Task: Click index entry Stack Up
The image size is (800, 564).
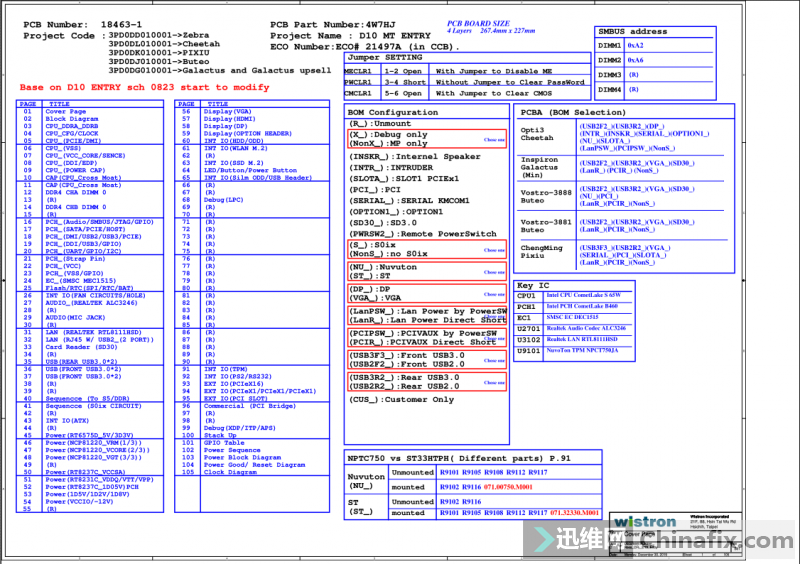Action: coord(220,435)
